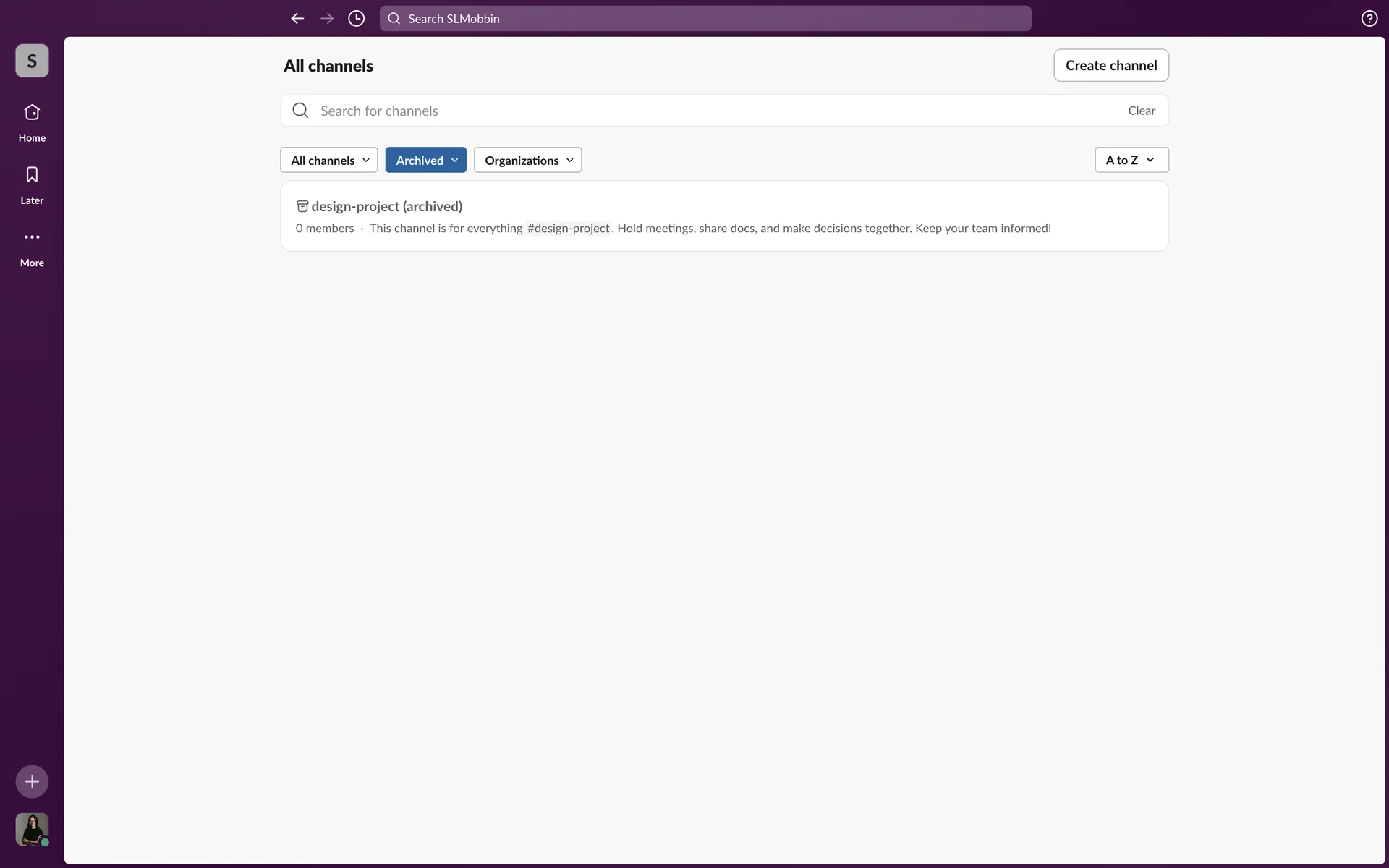Image resolution: width=1389 pixels, height=868 pixels.
Task: Expand the Organizations filter dropdown
Action: (527, 160)
